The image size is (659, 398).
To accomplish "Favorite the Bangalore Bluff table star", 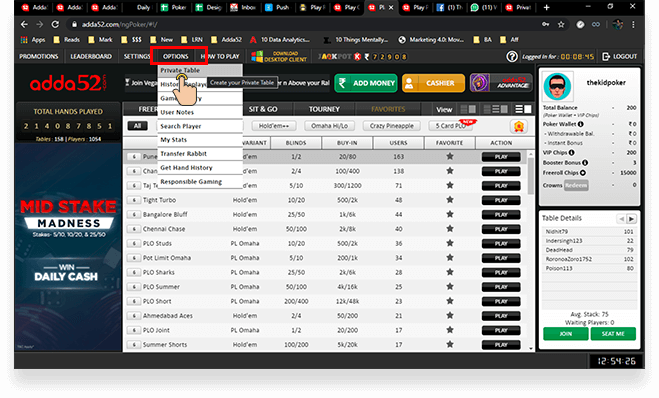I will click(450, 214).
